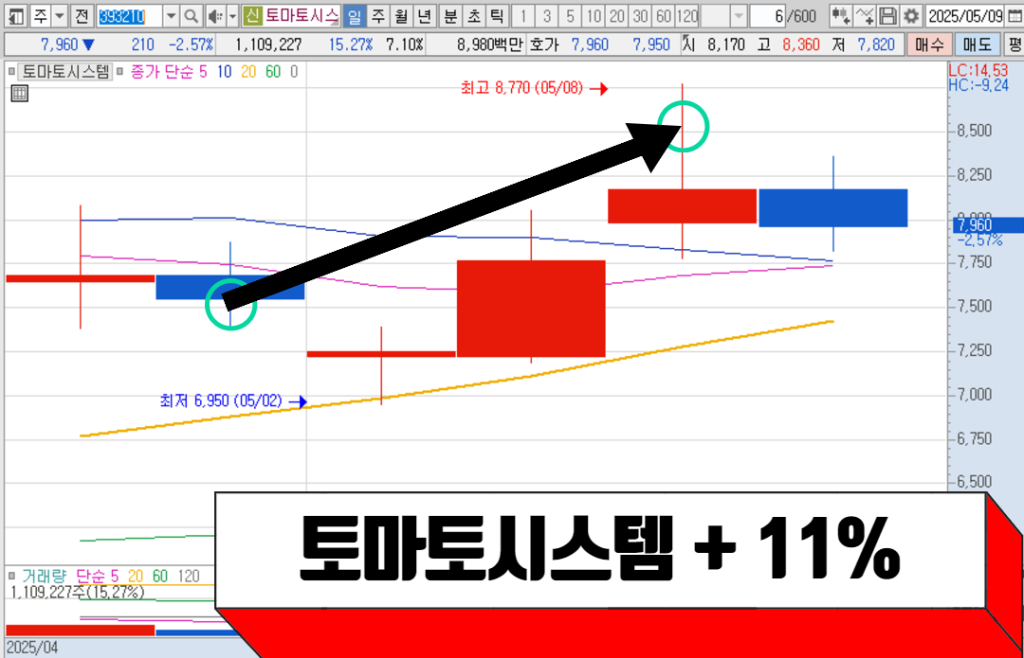
Task: Click the 토마토시스 stock name field
Action: click(302, 15)
